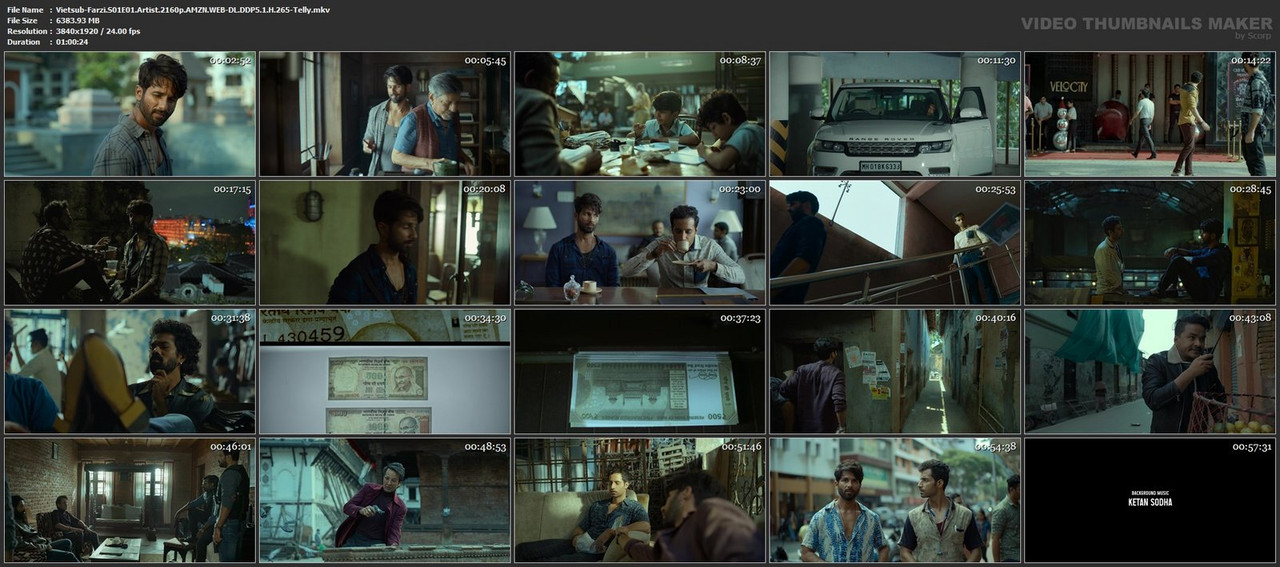Click the printed note thumbnail at 00:37:23
This screenshot has width=1280, height=567.
pyautogui.click(x=640, y=371)
